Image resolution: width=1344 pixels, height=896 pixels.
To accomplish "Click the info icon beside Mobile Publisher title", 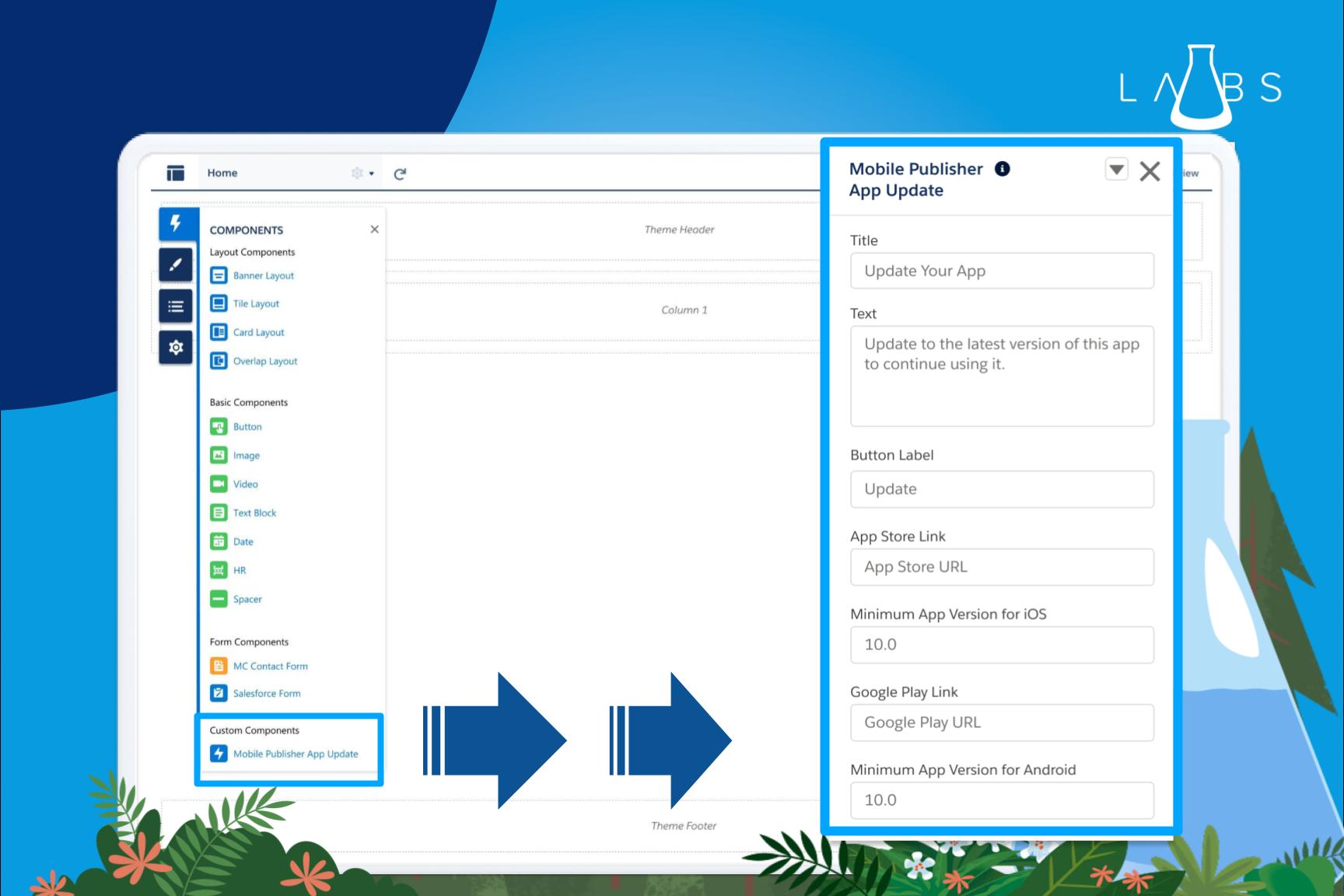I will click(1003, 169).
